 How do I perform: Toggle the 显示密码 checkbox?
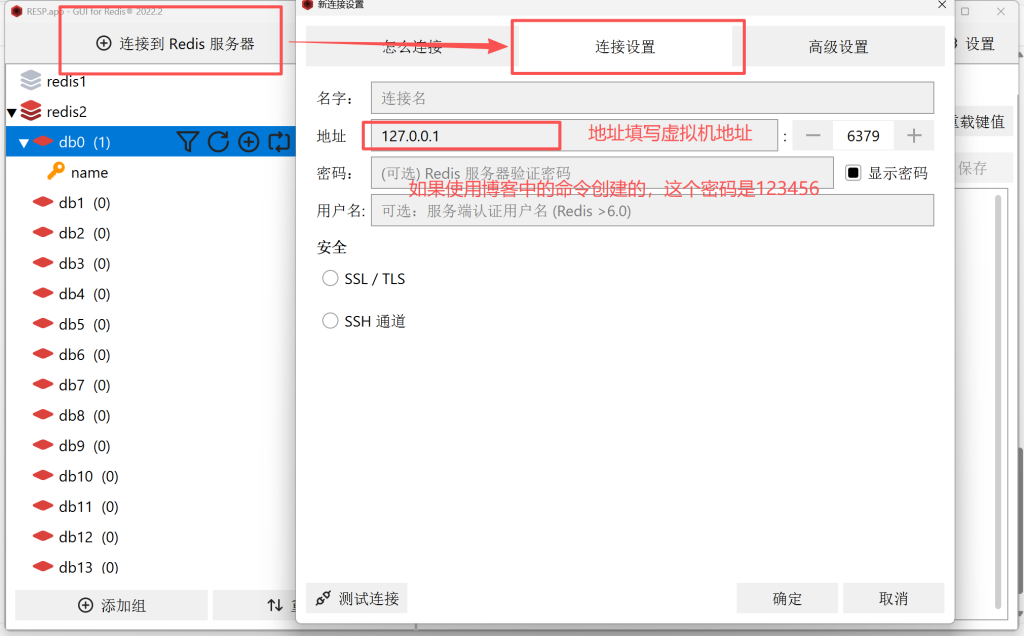point(853,172)
